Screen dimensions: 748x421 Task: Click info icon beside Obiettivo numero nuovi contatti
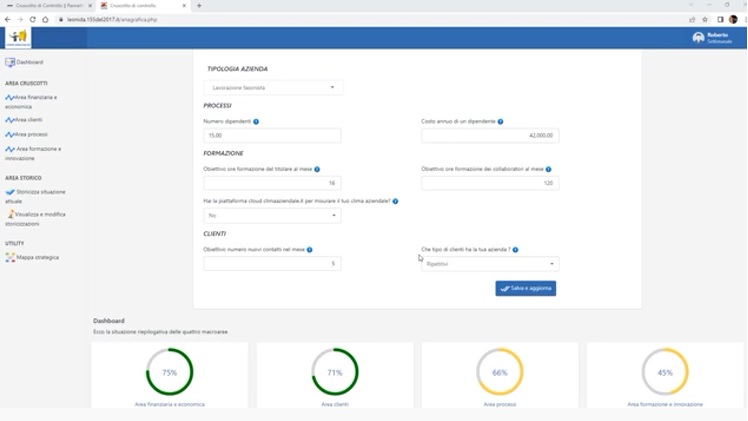[309, 250]
